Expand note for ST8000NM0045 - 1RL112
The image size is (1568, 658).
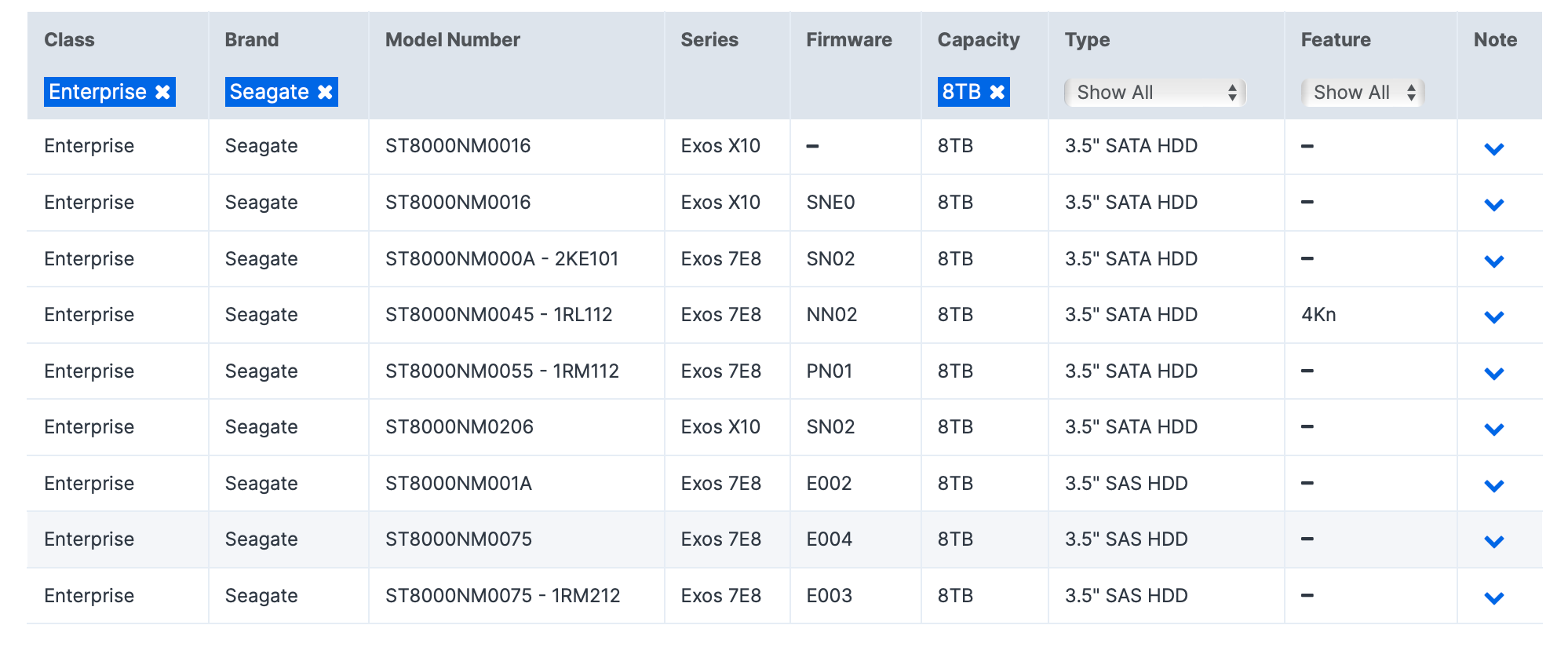coord(1494,316)
